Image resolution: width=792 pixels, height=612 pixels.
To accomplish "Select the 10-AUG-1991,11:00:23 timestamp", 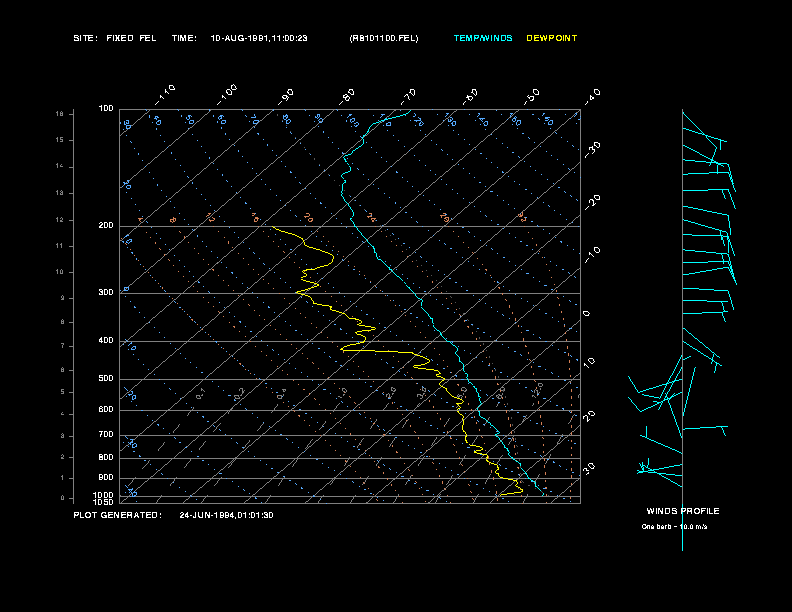I will [259, 38].
